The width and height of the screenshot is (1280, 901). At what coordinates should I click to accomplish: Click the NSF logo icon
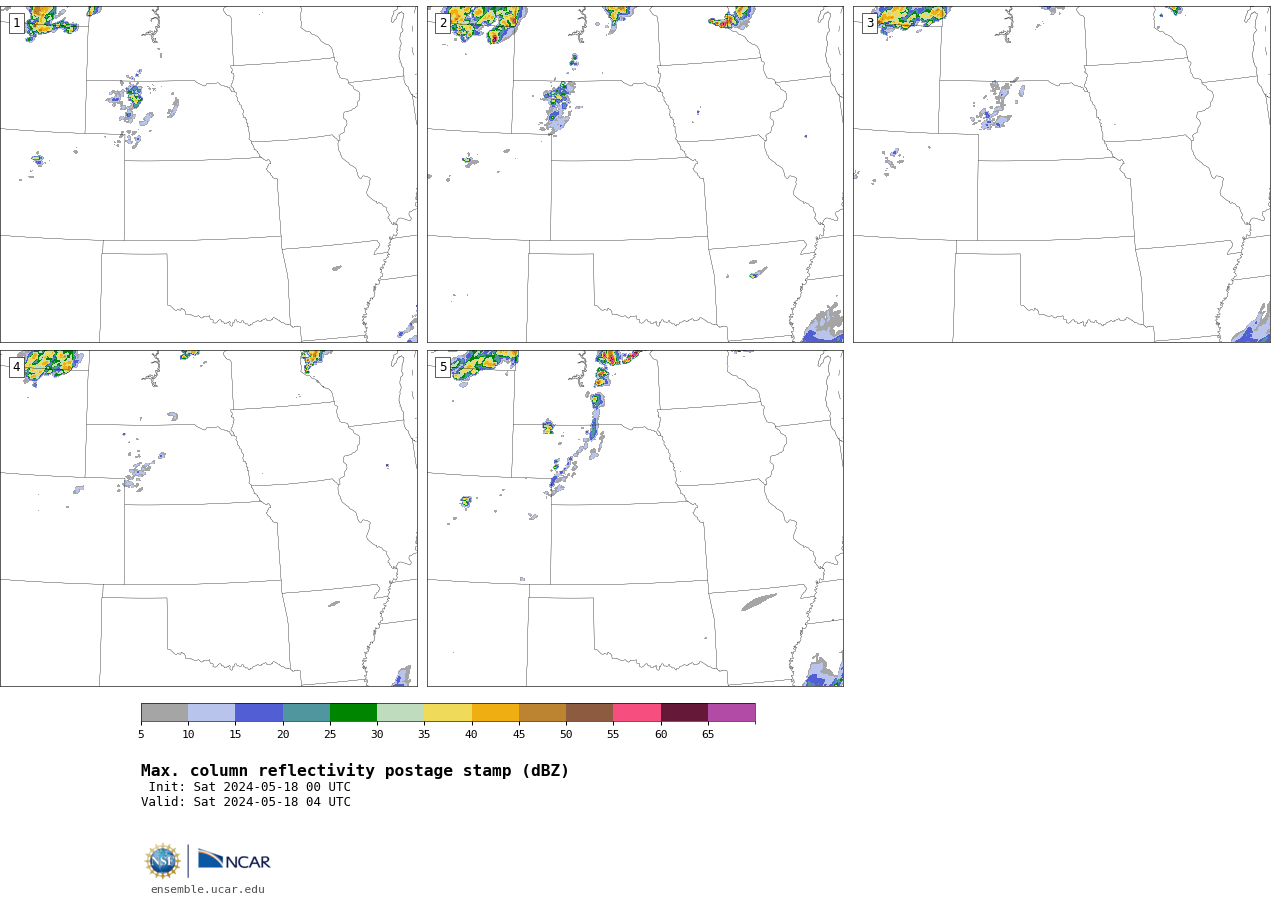[162, 861]
